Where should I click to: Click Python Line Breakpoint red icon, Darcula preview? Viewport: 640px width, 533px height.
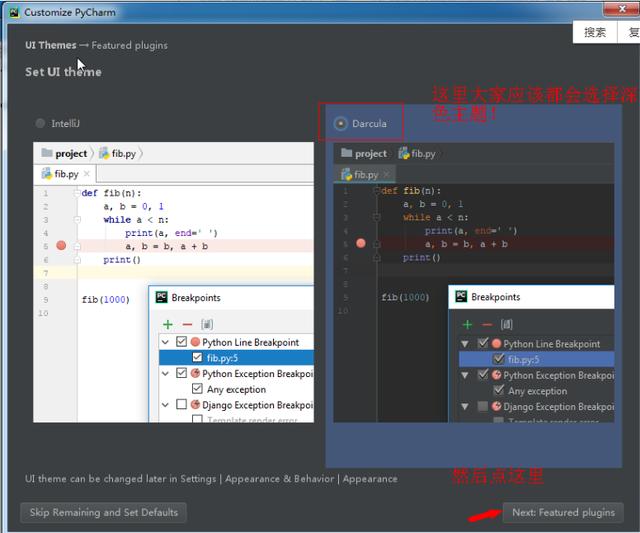(x=496, y=344)
